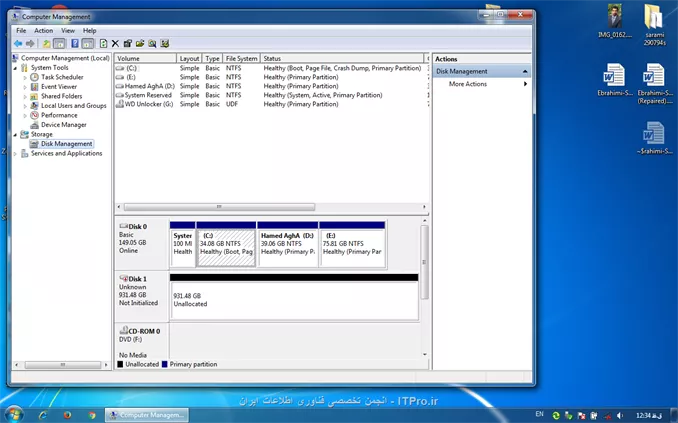
Task: Click the magnifier Explore toolbar icon
Action: click(152, 43)
